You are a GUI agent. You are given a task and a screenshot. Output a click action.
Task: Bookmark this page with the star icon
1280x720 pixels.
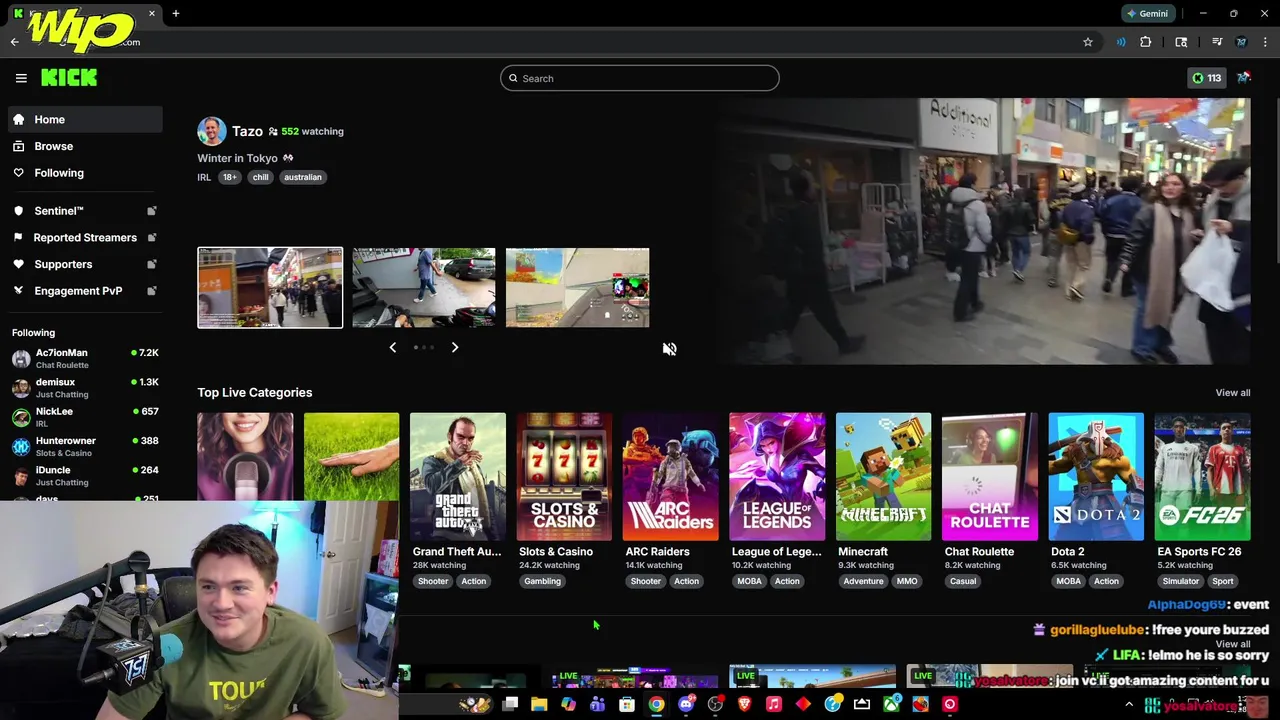[x=1088, y=42]
